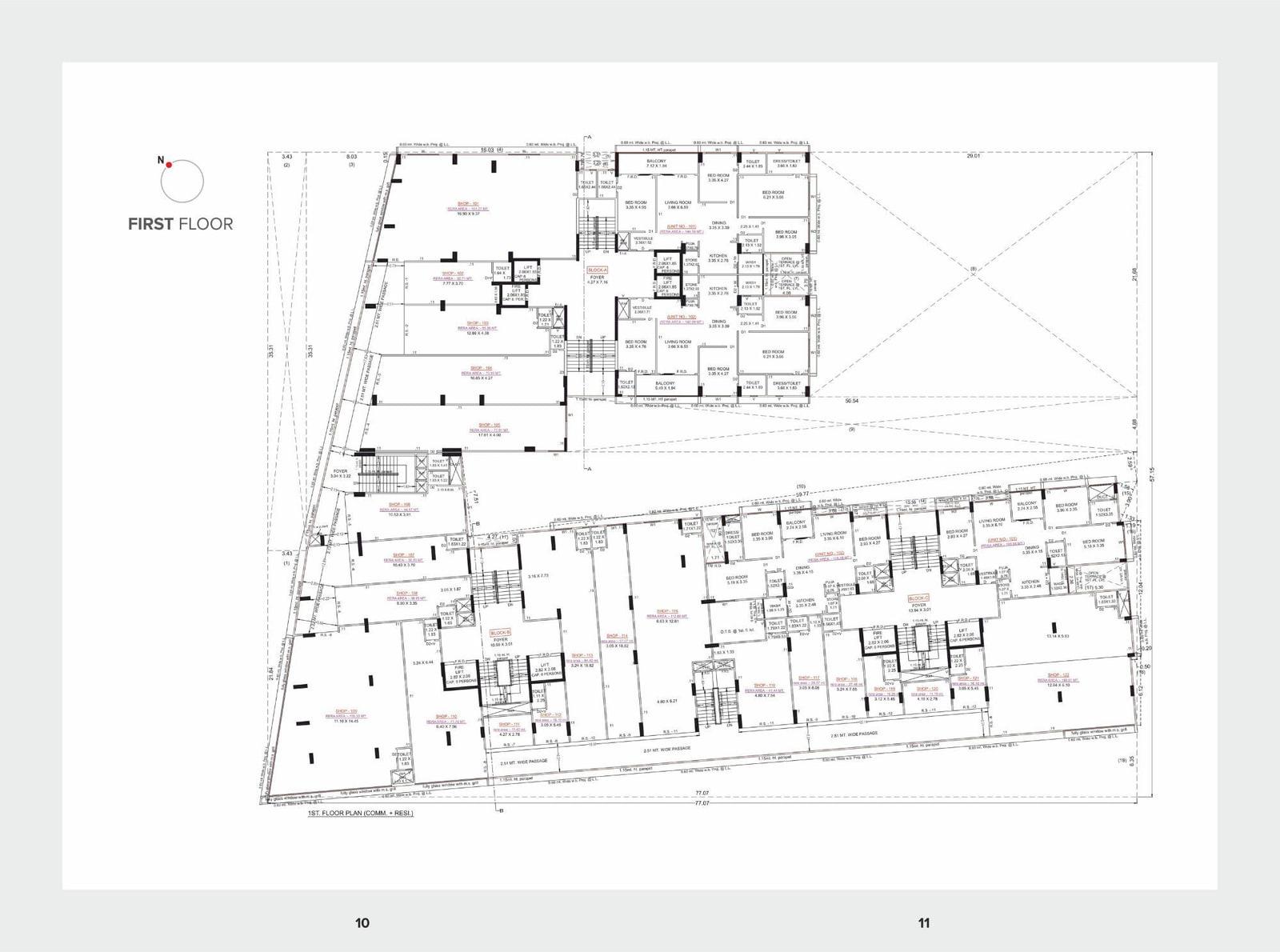The height and width of the screenshot is (952, 1280).
Task: Click the 1ST. FLOOR PLAN (COMM. + RESI.) caption
Action: (360, 813)
